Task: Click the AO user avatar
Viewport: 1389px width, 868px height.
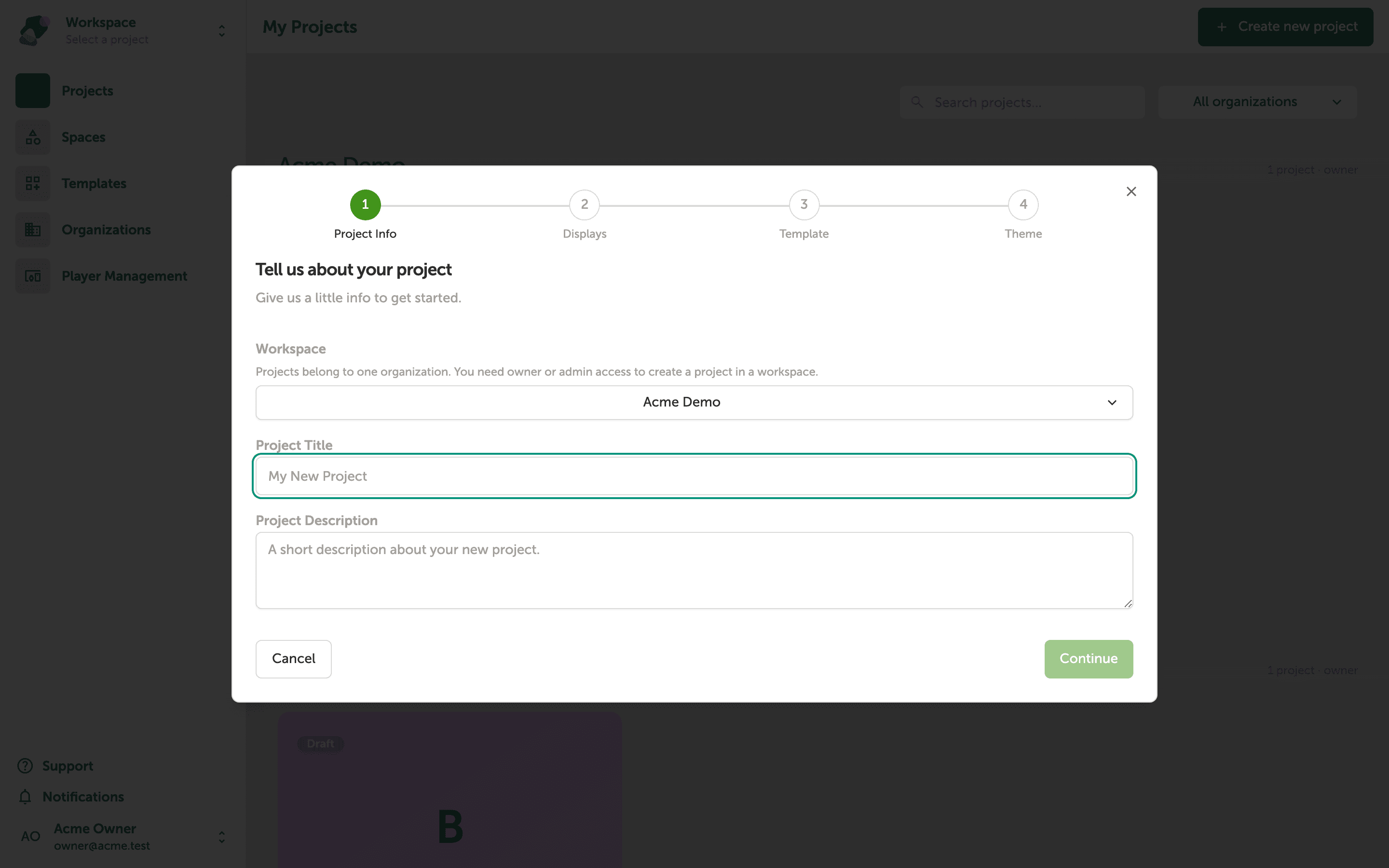Action: (30, 837)
